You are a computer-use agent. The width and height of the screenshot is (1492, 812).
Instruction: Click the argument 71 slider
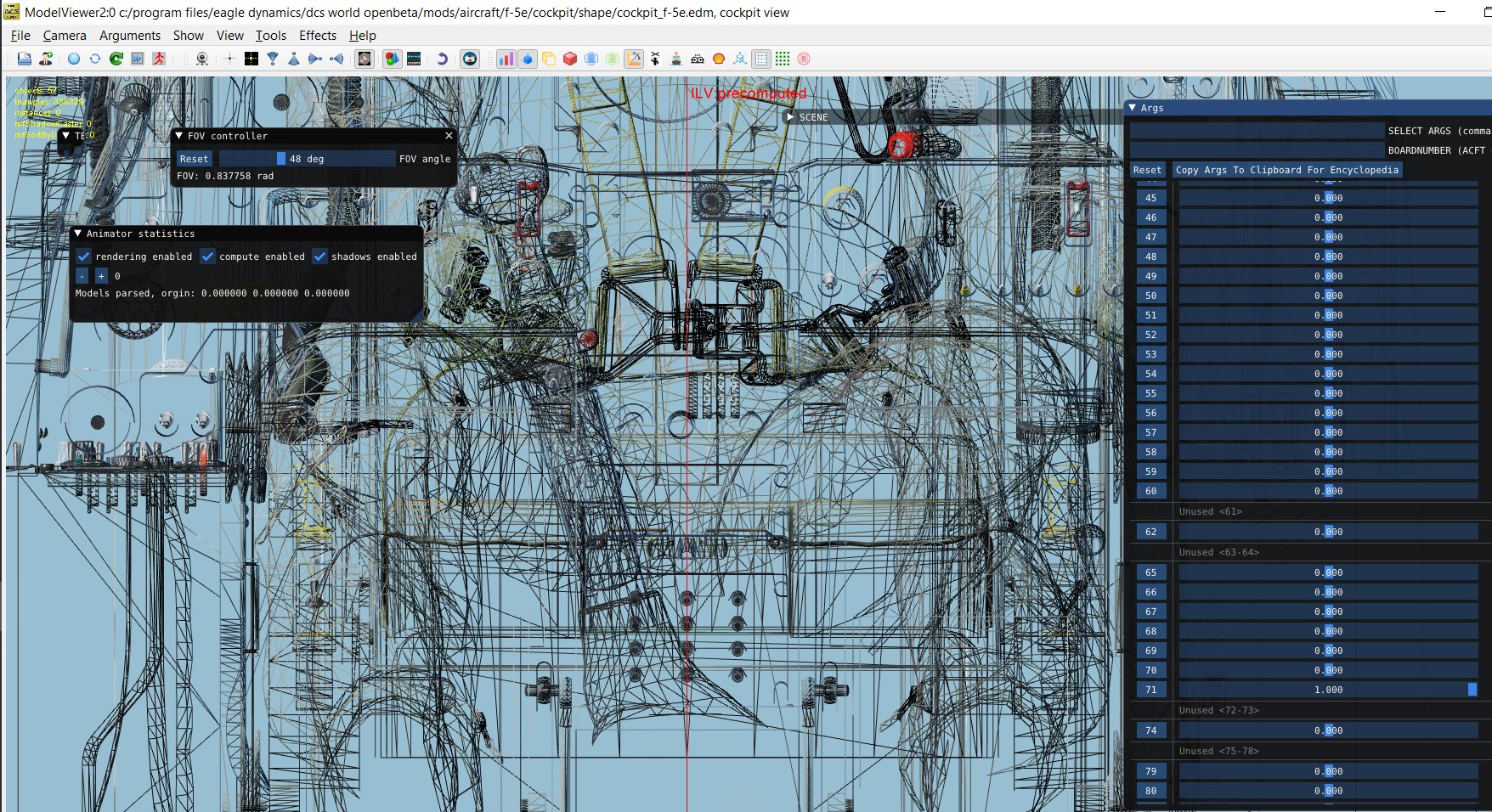[x=1328, y=690]
